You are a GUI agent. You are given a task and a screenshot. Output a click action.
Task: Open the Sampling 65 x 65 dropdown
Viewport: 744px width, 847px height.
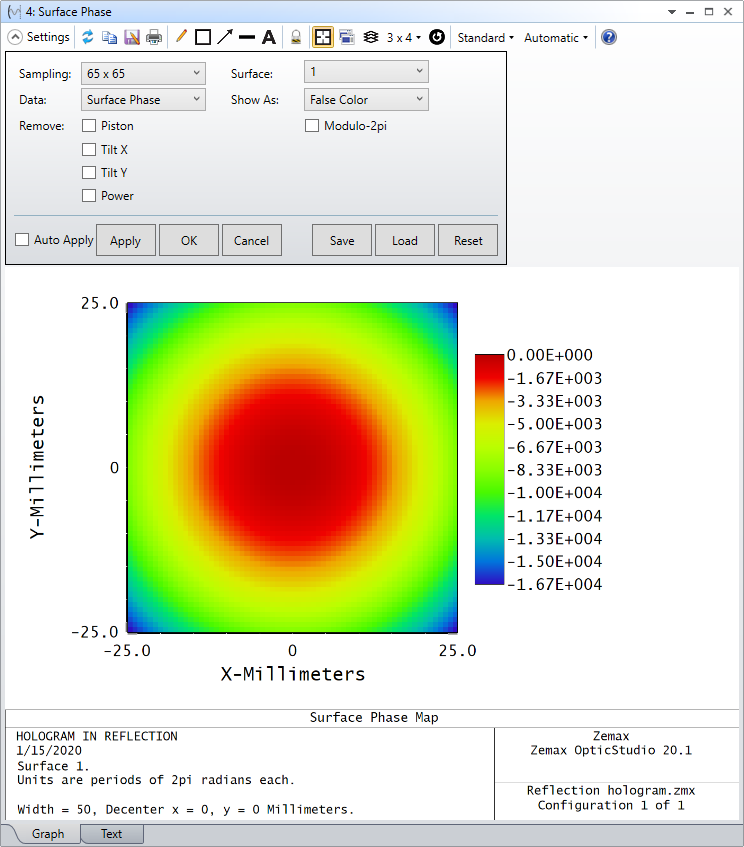click(x=142, y=73)
